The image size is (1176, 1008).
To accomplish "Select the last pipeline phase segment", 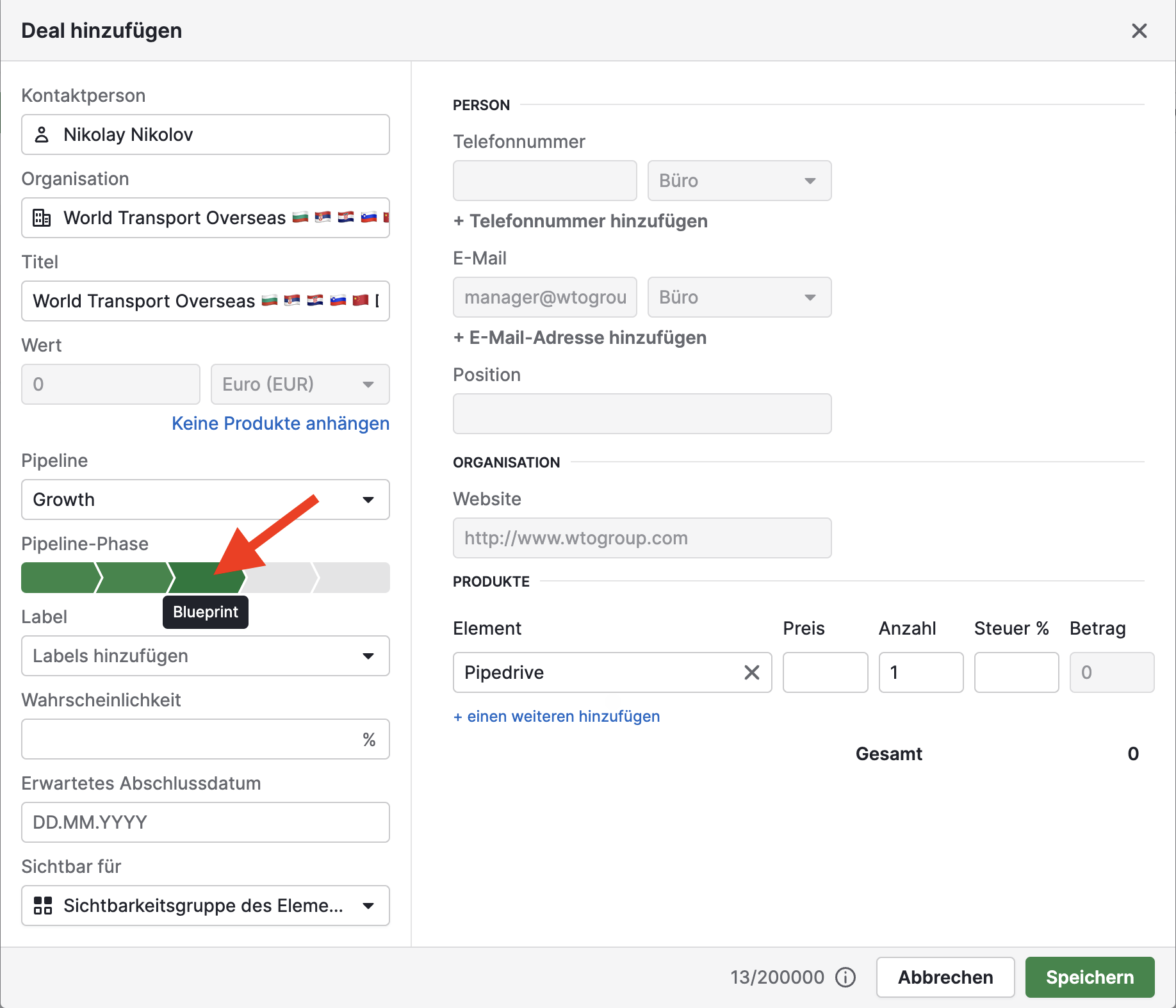I will [354, 578].
